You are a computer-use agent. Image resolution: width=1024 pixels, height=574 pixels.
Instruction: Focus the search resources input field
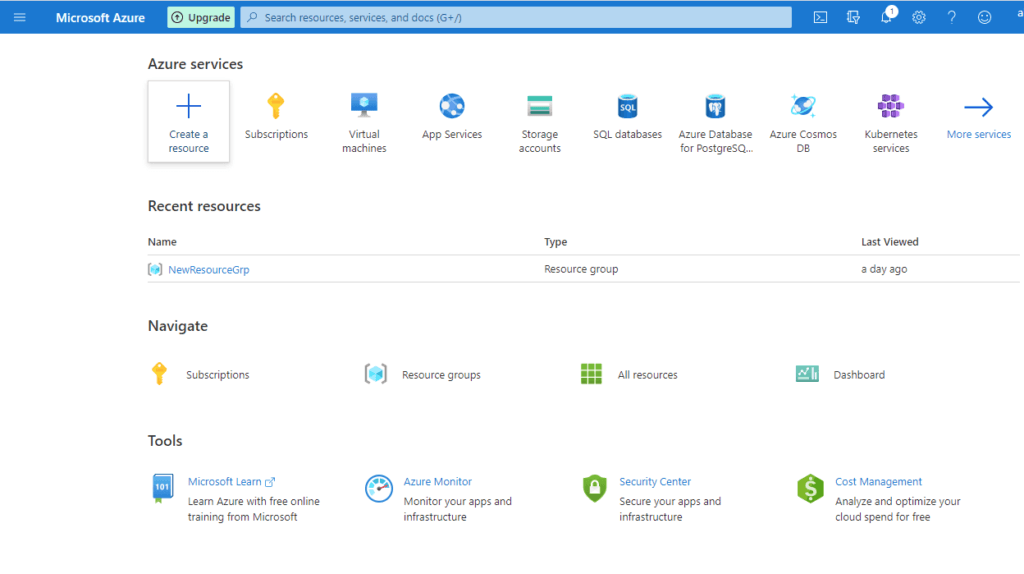(516, 18)
